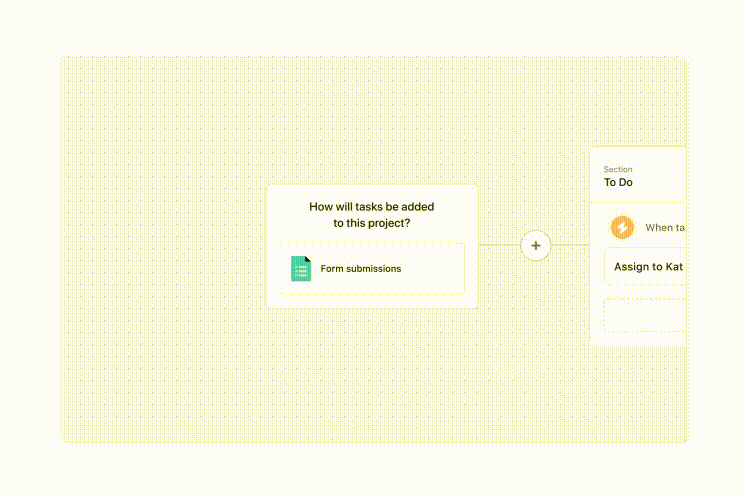Click the small 'Section' label
744x496 pixels.
[618, 170]
